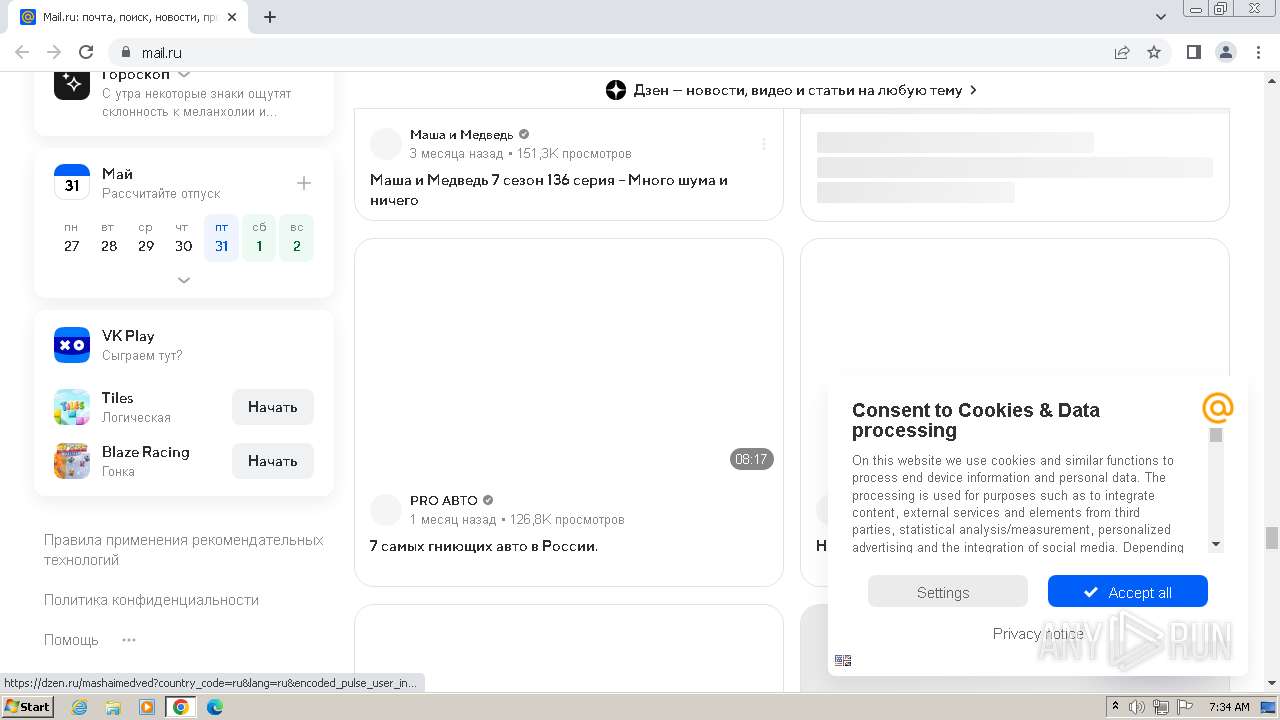1280x720 pixels.
Task: Open 7 самых гниющих авто в России title
Action: click(484, 546)
